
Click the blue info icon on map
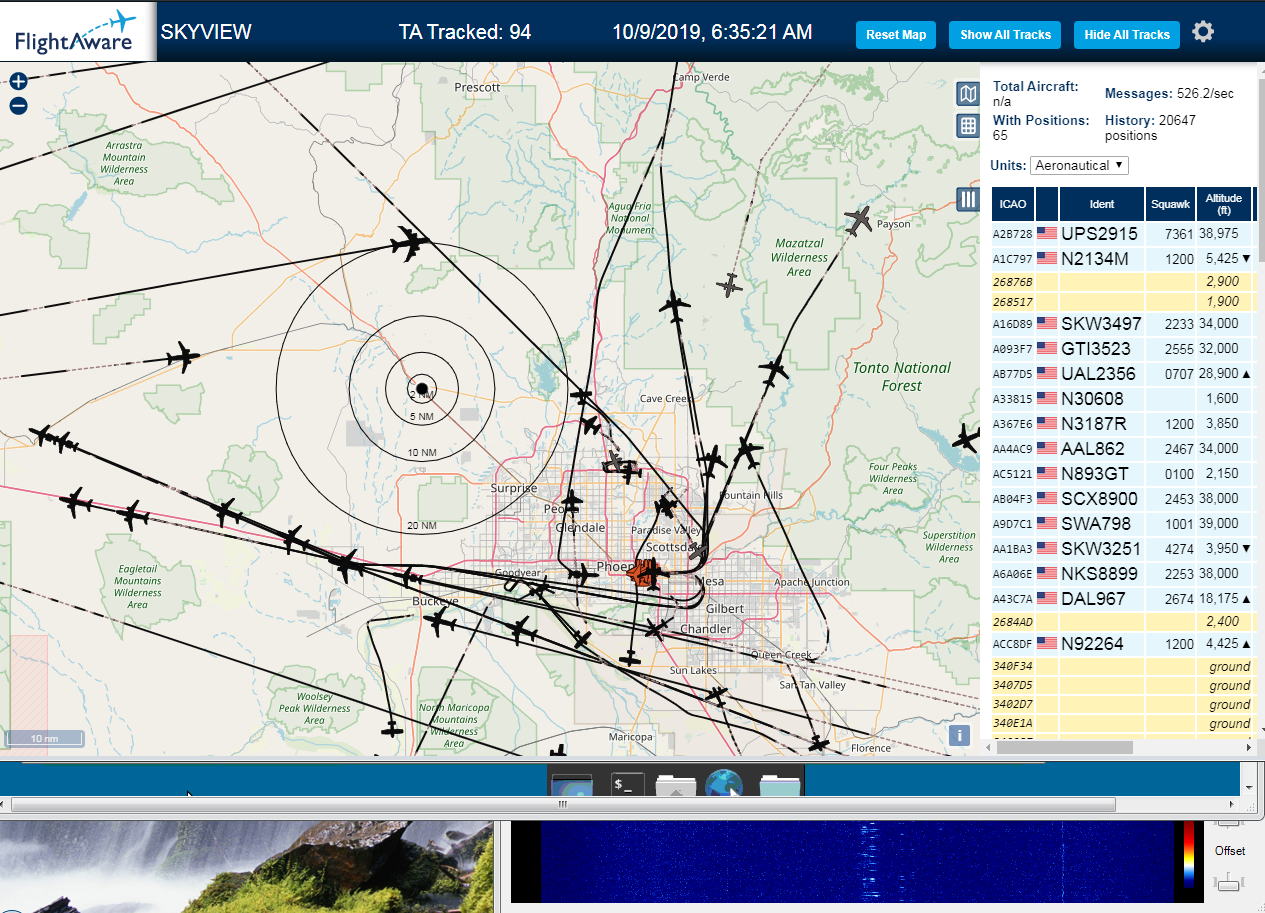coord(959,735)
